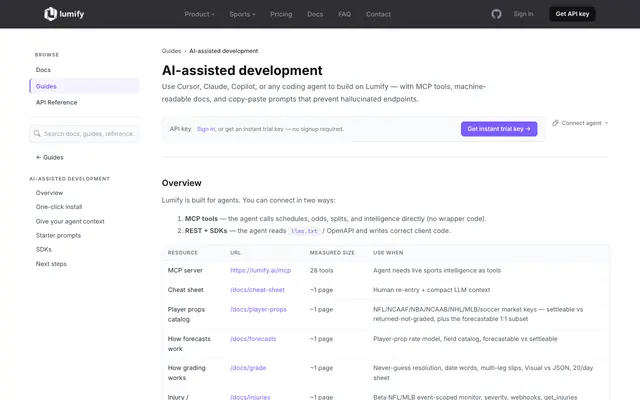Click the MCP server table cell
Image resolution: width=640 pixels, height=400 pixels.
point(185,270)
